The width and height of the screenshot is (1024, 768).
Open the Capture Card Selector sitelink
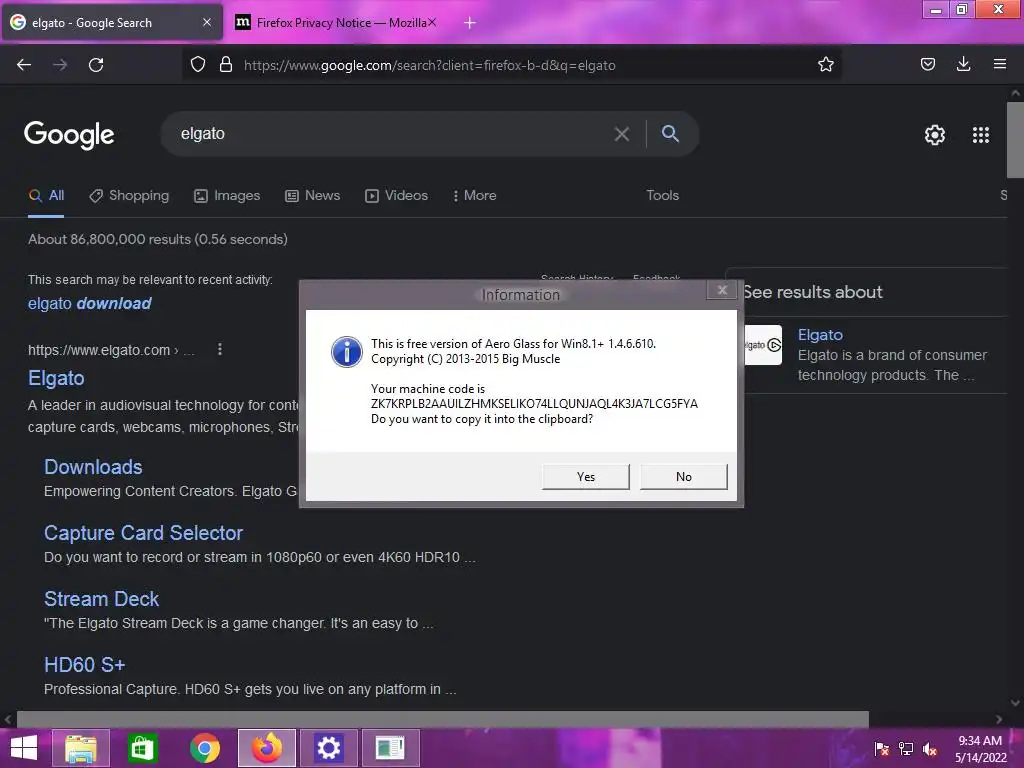144,533
